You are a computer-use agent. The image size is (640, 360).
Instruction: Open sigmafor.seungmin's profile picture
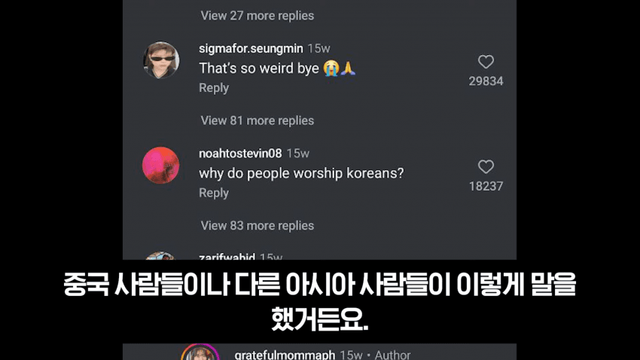(161, 60)
